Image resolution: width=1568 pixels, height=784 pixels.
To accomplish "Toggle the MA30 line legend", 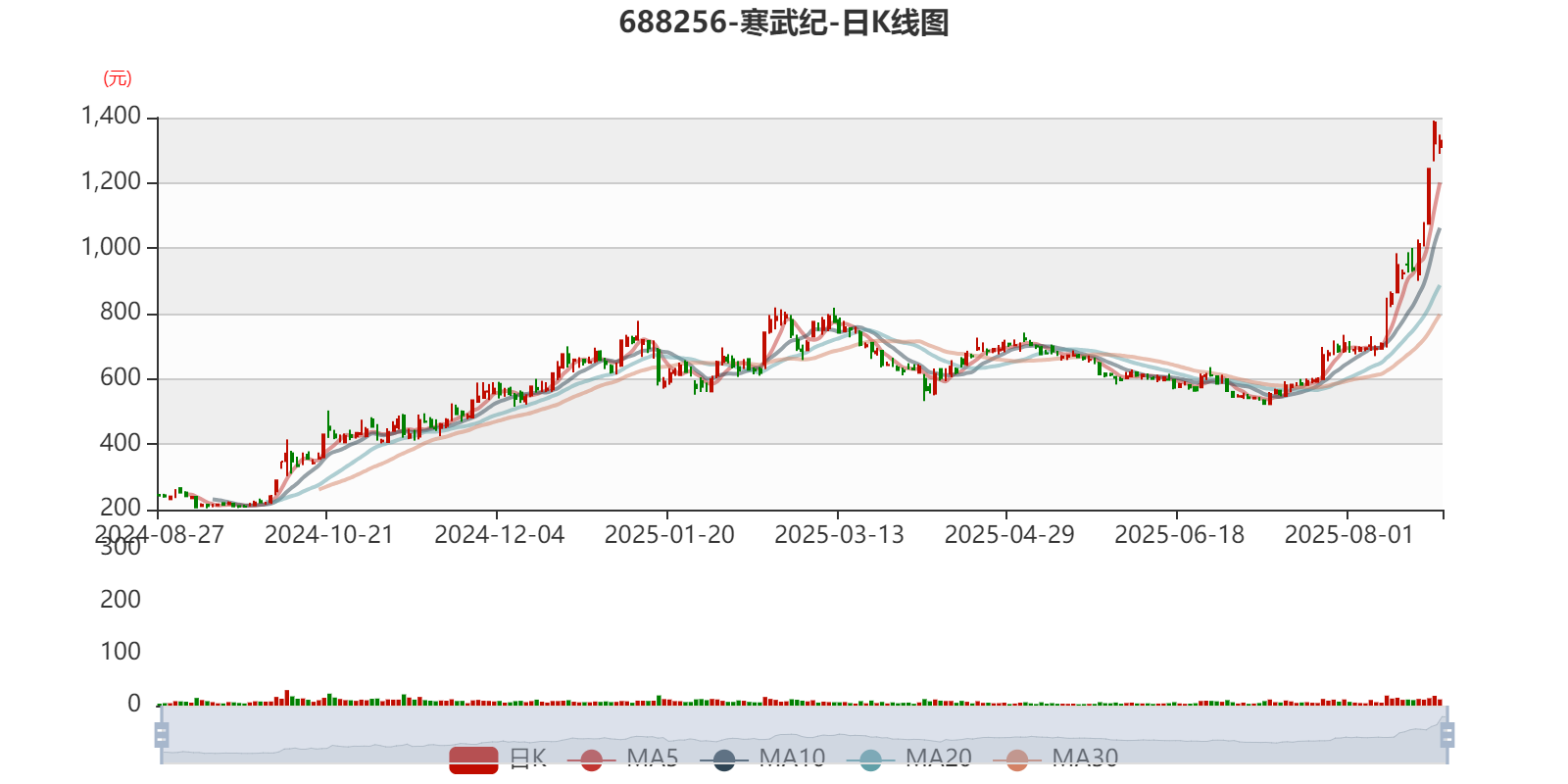I will (x=1055, y=759).
